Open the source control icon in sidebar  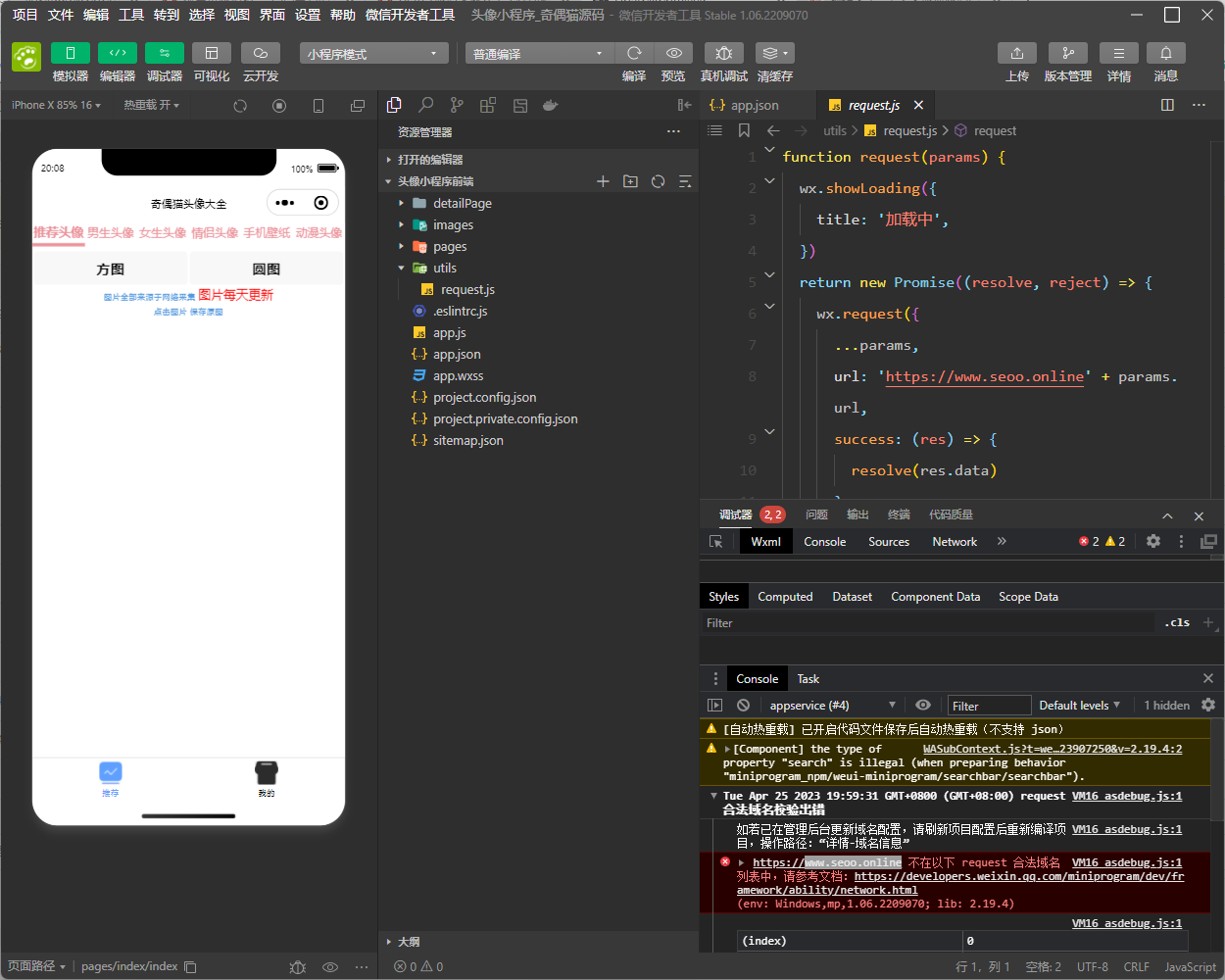tap(457, 105)
